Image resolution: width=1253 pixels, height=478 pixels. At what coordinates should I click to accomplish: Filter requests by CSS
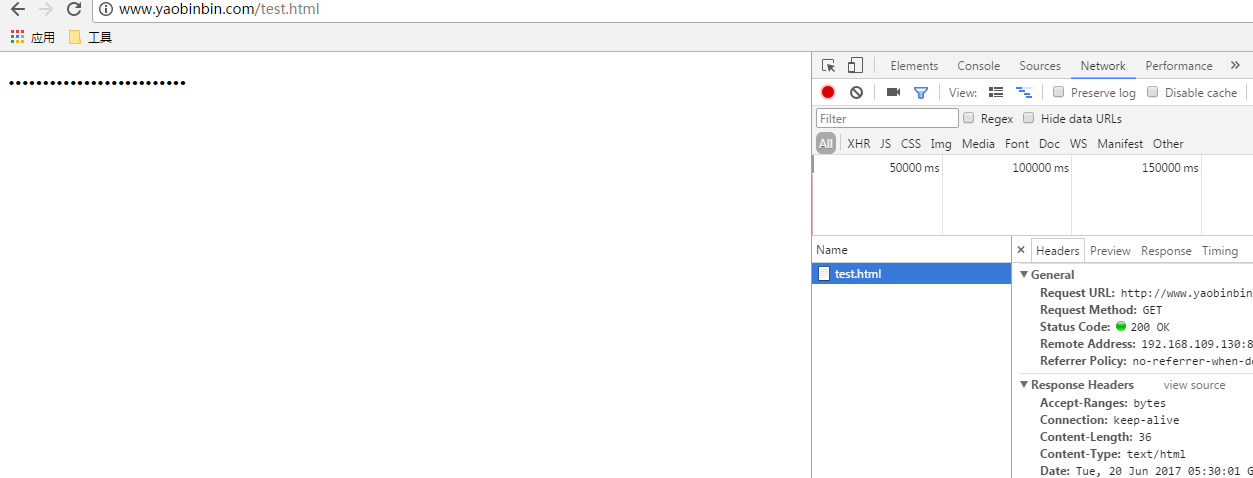pos(911,144)
